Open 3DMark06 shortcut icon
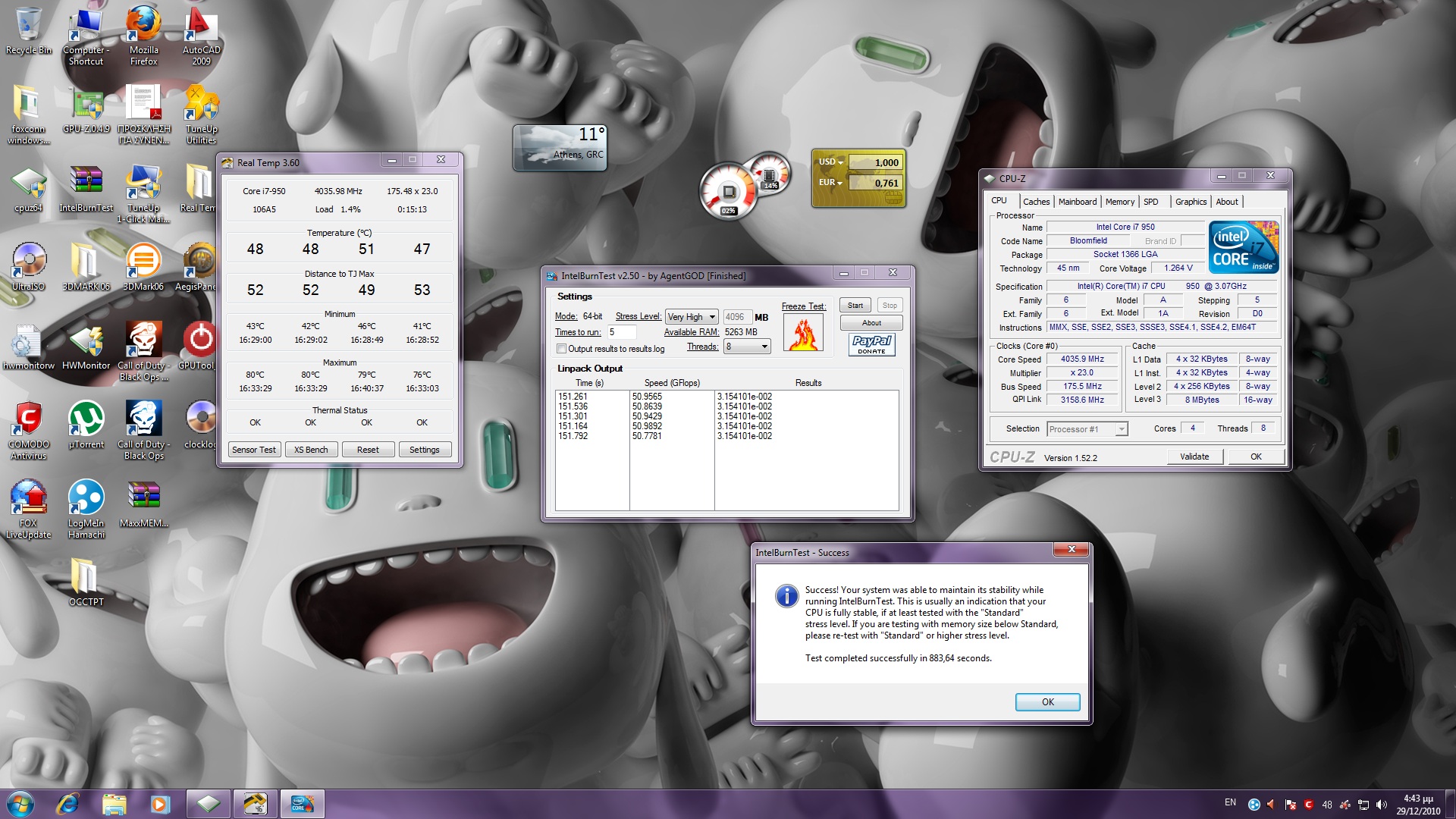1456x819 pixels. pyautogui.click(x=144, y=267)
